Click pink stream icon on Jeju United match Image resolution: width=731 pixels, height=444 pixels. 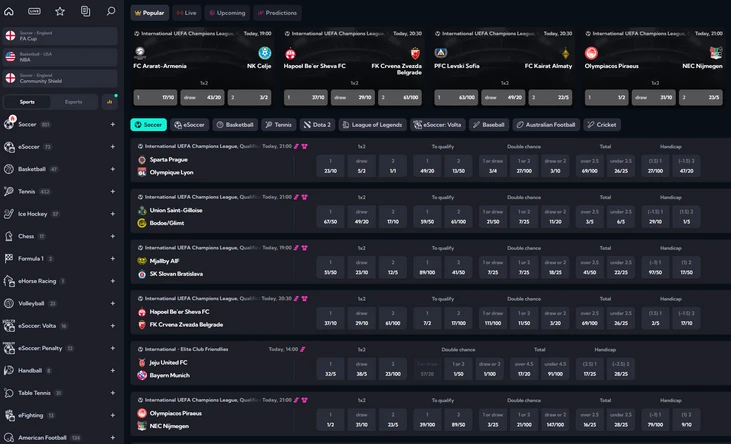coord(303,349)
